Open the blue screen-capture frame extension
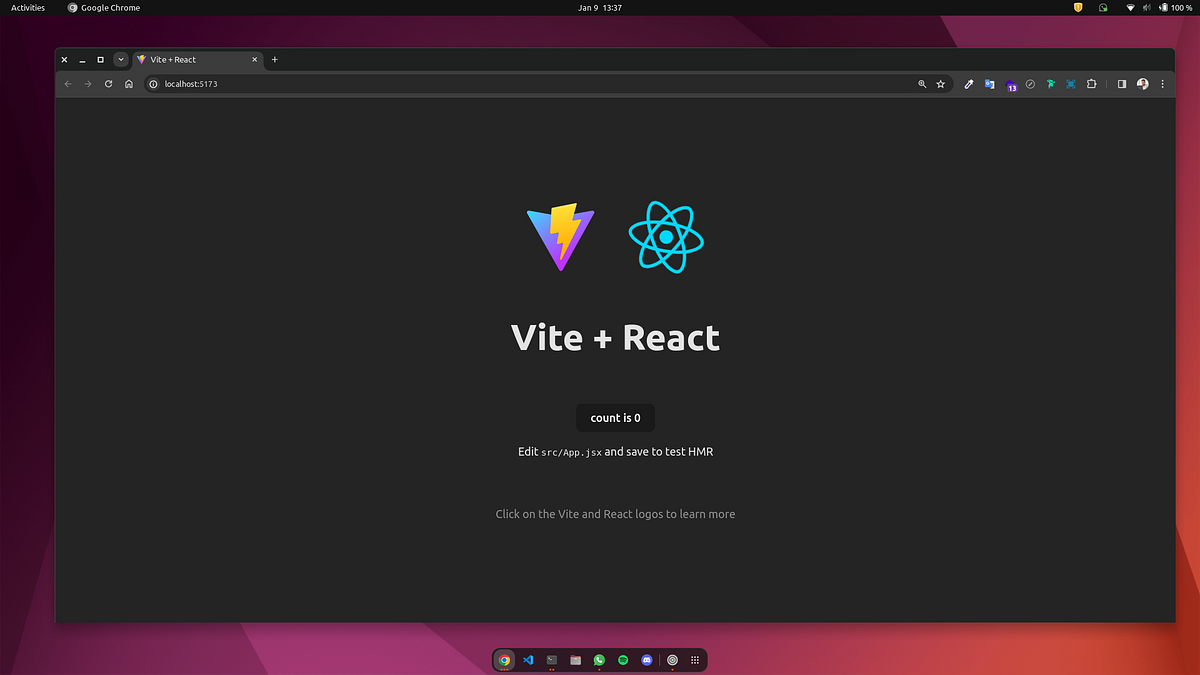The width and height of the screenshot is (1200, 675). [1071, 84]
